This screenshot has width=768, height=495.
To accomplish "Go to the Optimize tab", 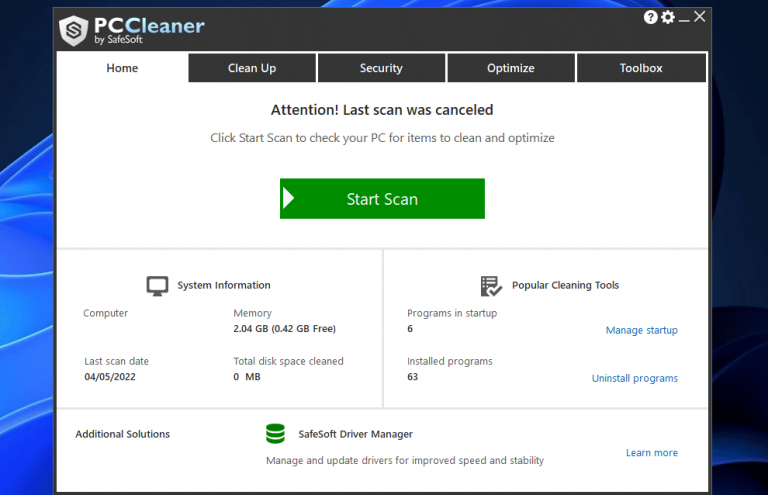I will (x=510, y=68).
